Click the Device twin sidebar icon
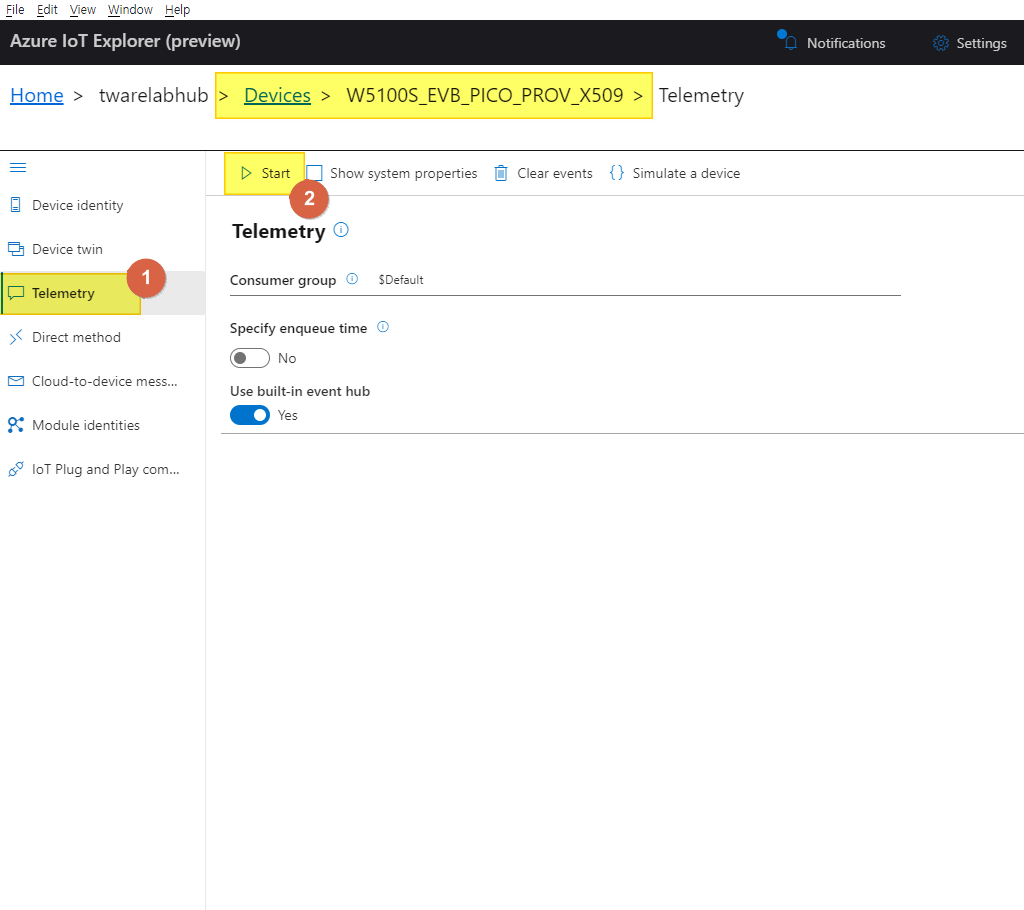Image resolution: width=1024 pixels, height=910 pixels. point(16,249)
